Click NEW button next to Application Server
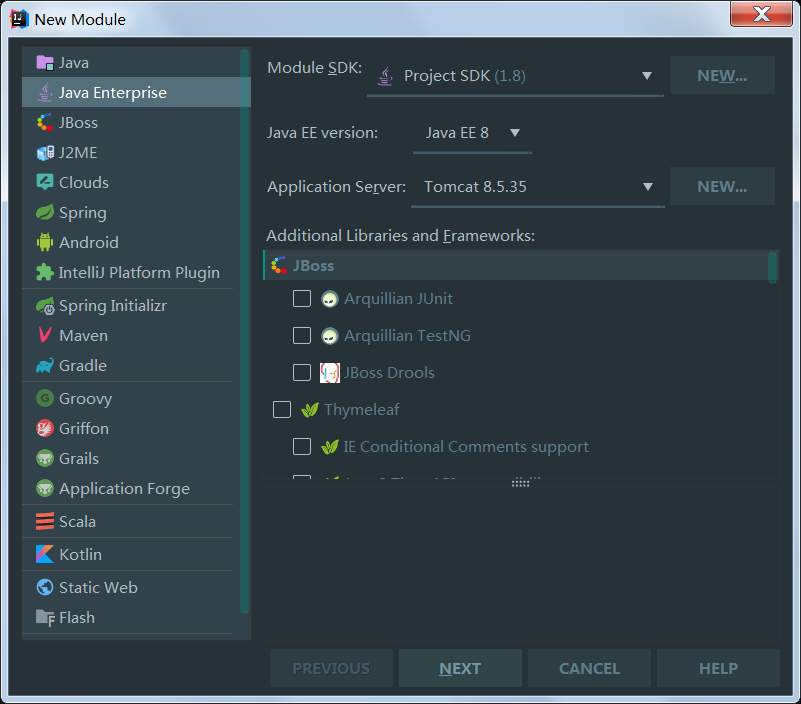 click(x=722, y=186)
